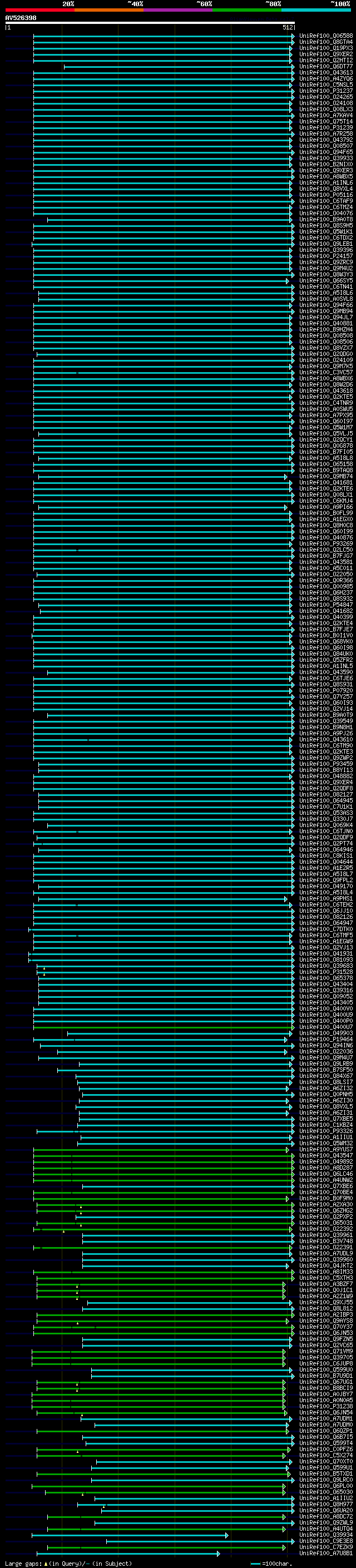
Task: Select hit UniRef100_O65158
Action: pyautogui.click(x=325, y=464)
